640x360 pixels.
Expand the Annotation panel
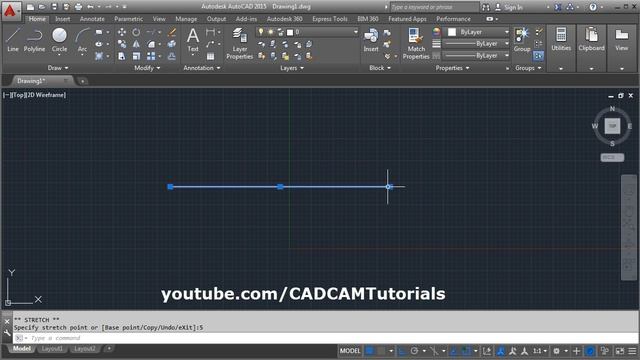point(202,68)
